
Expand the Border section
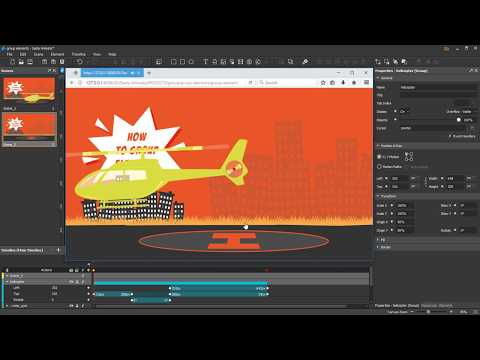[378, 247]
